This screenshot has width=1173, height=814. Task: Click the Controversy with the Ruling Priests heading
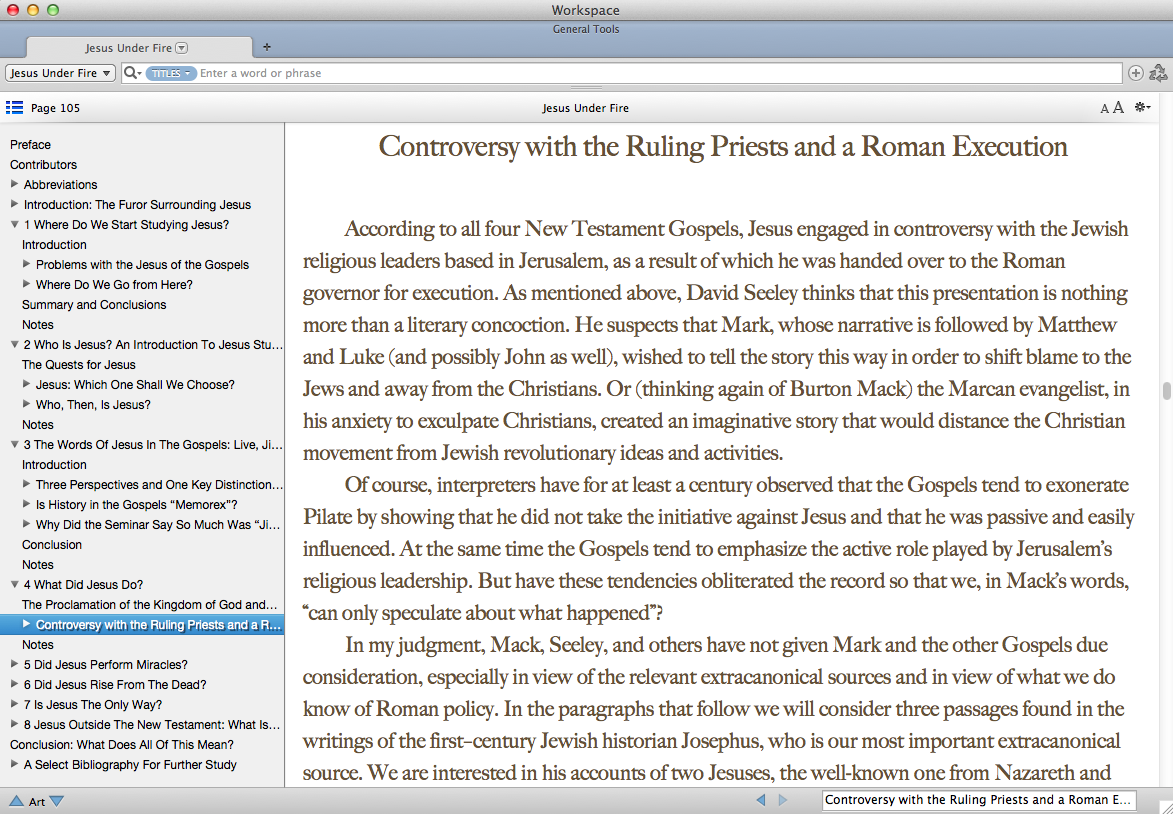coord(723,146)
